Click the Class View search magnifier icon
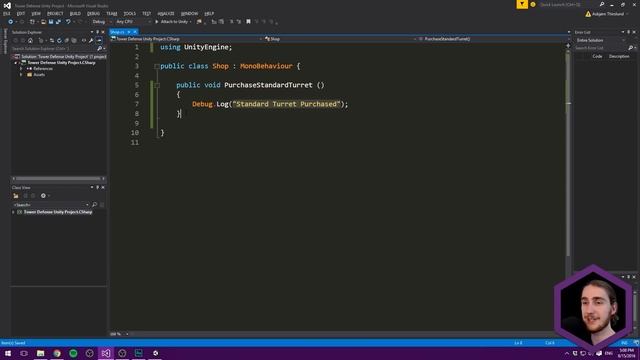 pyautogui.click(x=95, y=204)
